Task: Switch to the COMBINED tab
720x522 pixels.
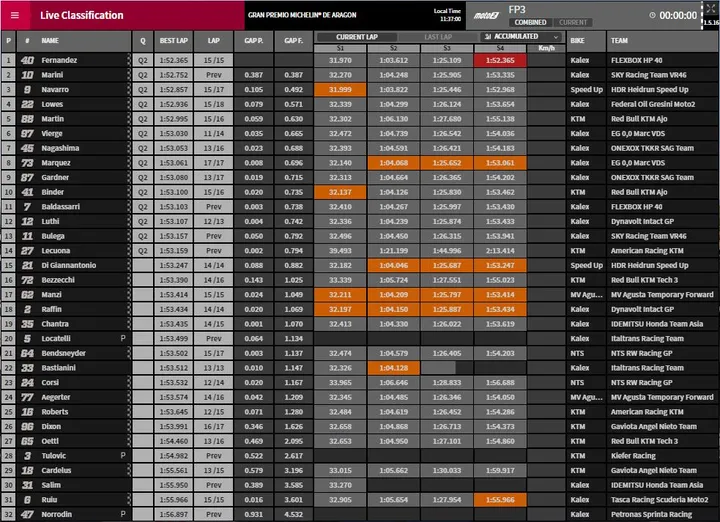Action: click(x=530, y=22)
